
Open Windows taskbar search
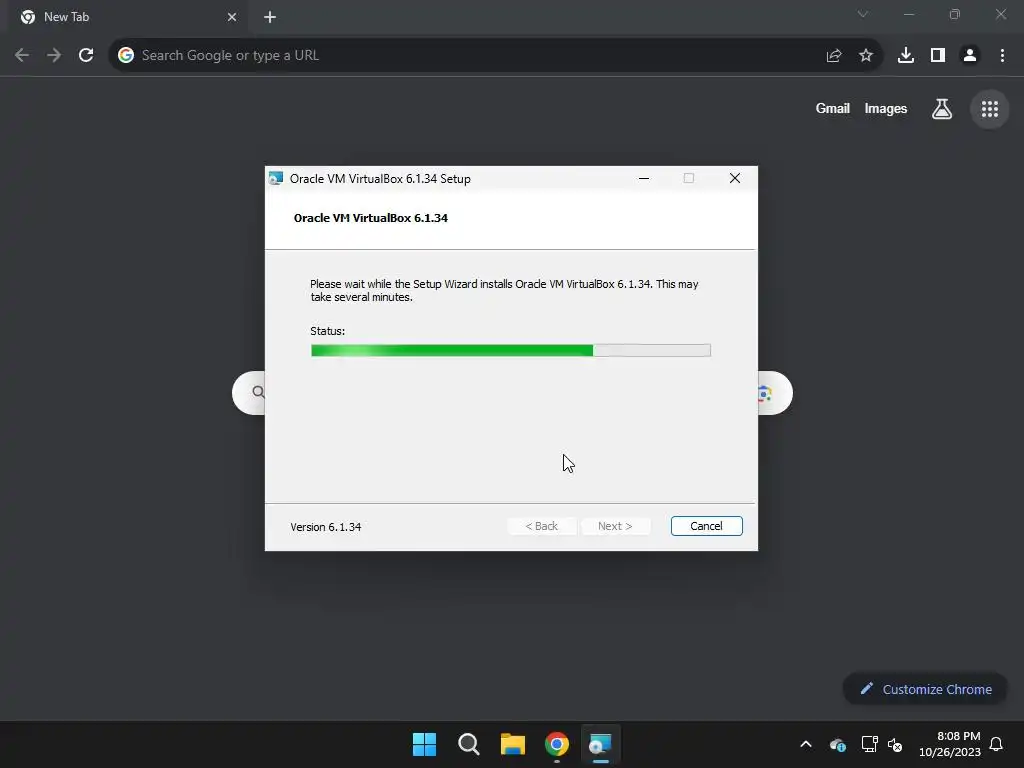468,744
